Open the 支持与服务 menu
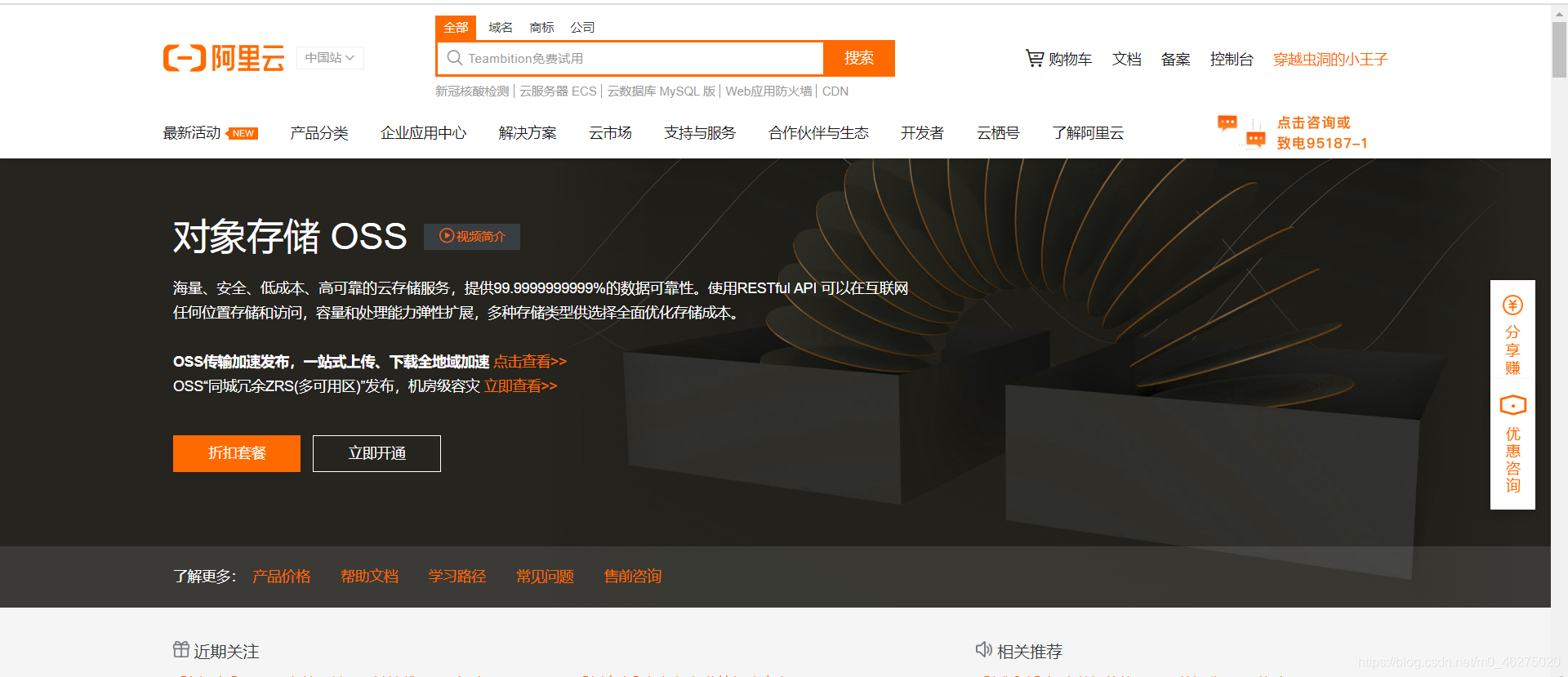Image resolution: width=1568 pixels, height=677 pixels. click(700, 133)
